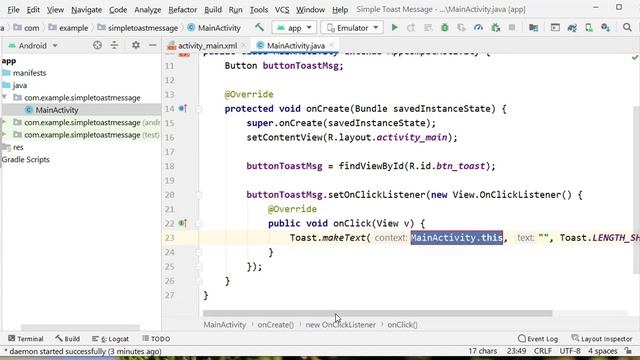Select Gradle Scripts node
This screenshot has height=360, width=640.
(x=25, y=160)
